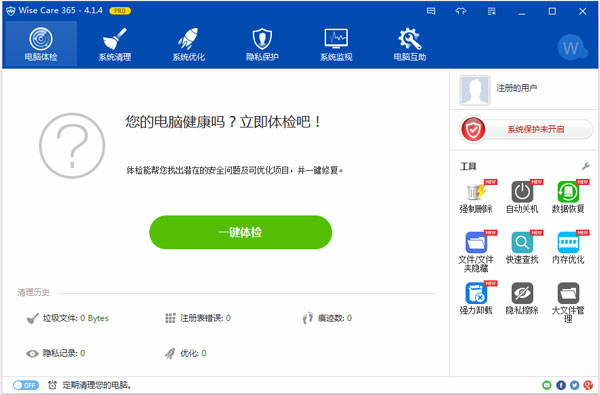Open the 文件/文件夹隐藏 folder hider tool

pos(476,251)
